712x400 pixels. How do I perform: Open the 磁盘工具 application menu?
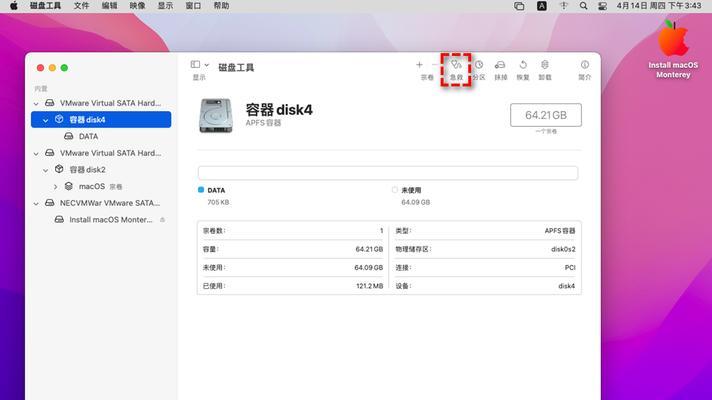click(x=45, y=6)
